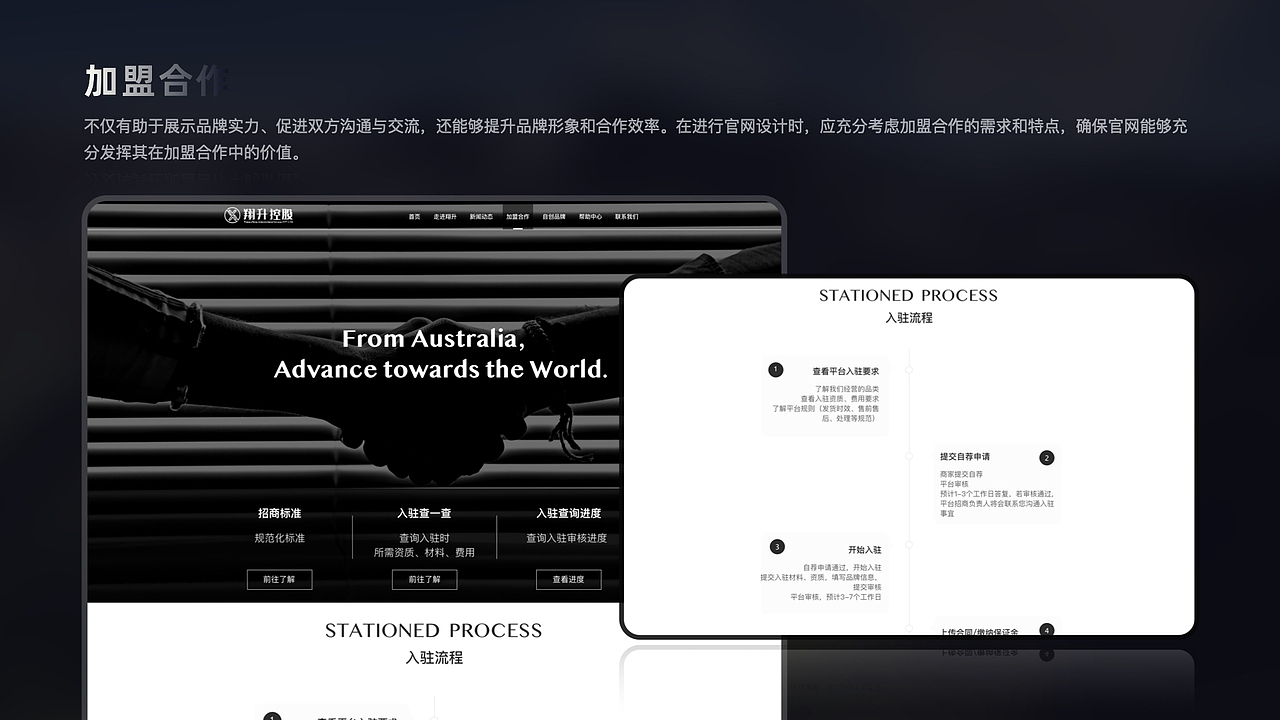Viewport: 1280px width, 720px height.
Task: Click the 查看平台入驻要求 step title
Action: [845, 371]
